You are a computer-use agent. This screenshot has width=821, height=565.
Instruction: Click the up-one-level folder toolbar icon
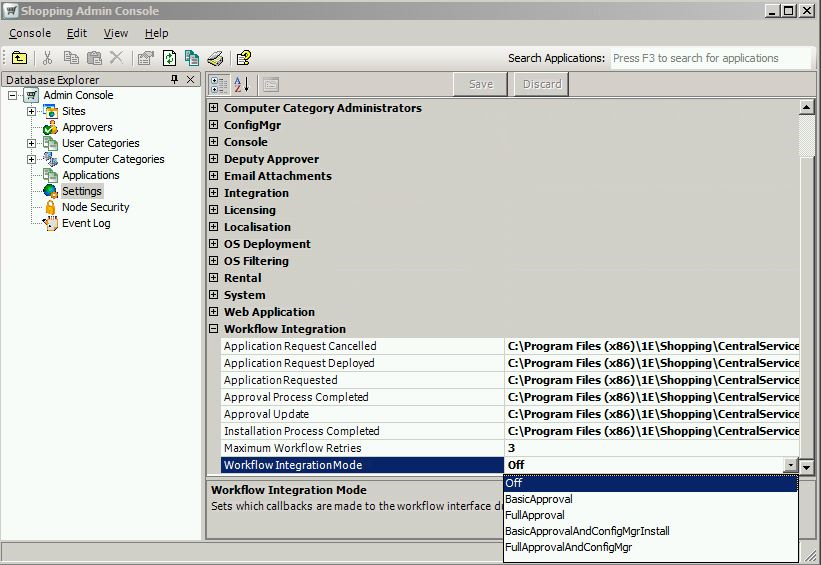[19, 58]
